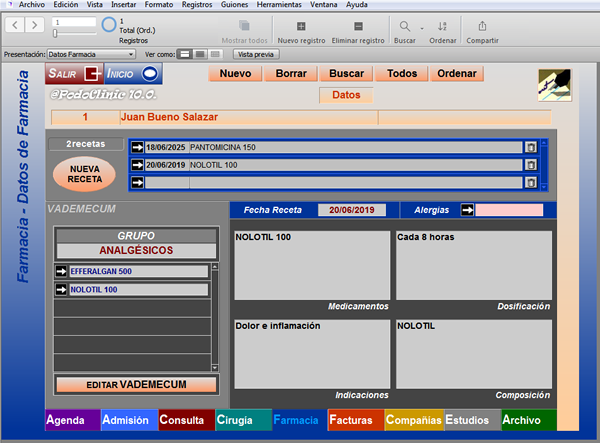Expand the Buscar dropdown arrow in toolbar
The height and width of the screenshot is (443, 600).
coord(422,28)
